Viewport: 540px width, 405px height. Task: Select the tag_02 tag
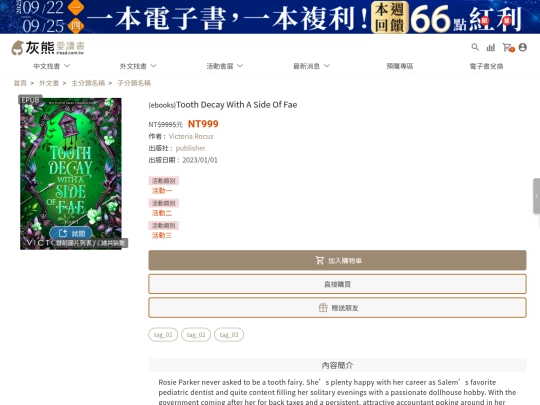[196, 334]
